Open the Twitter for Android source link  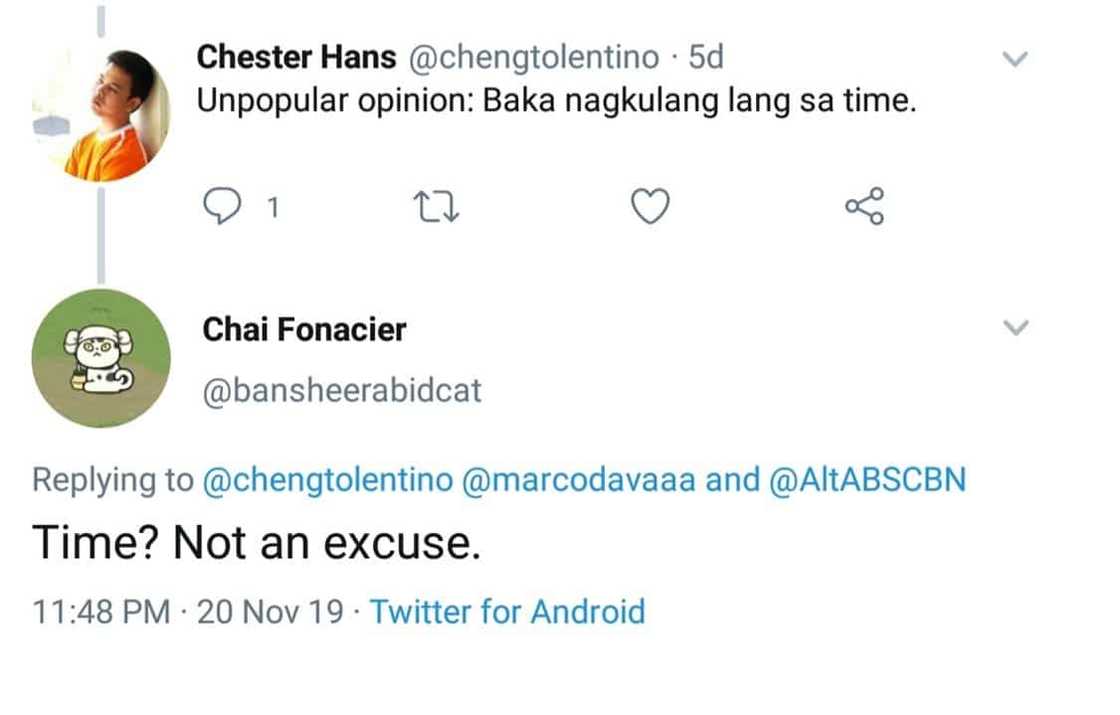pos(508,611)
